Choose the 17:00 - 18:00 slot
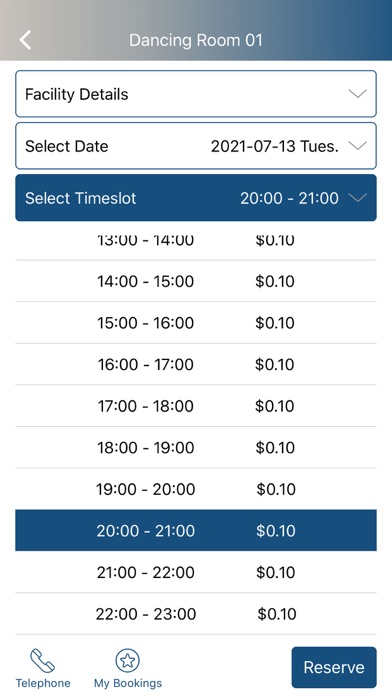The height and width of the screenshot is (696, 392). coord(196,406)
